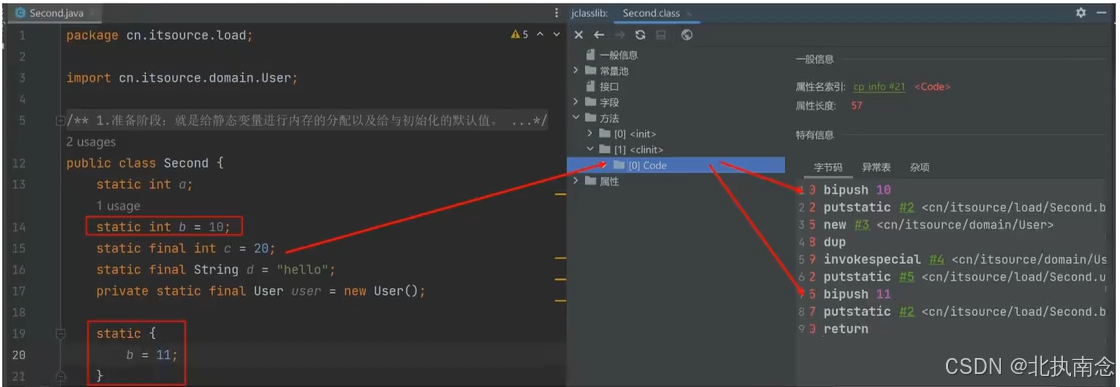Image resolution: width=1120 pixels, height=387 pixels.
Task: Open the 杂项 tab
Action: (919, 167)
